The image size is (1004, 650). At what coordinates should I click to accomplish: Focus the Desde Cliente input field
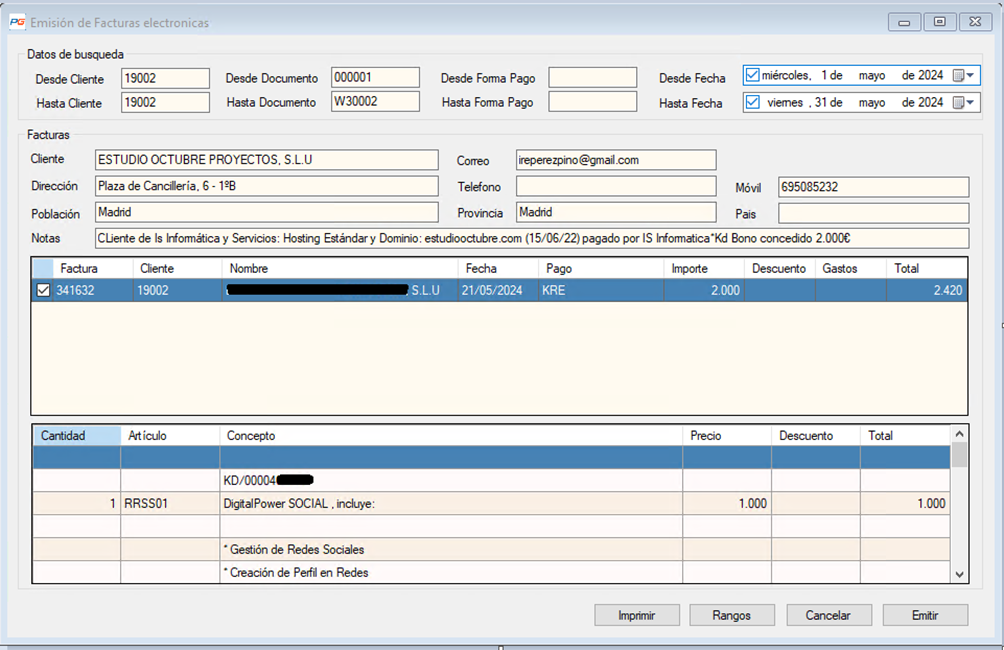click(x=165, y=78)
